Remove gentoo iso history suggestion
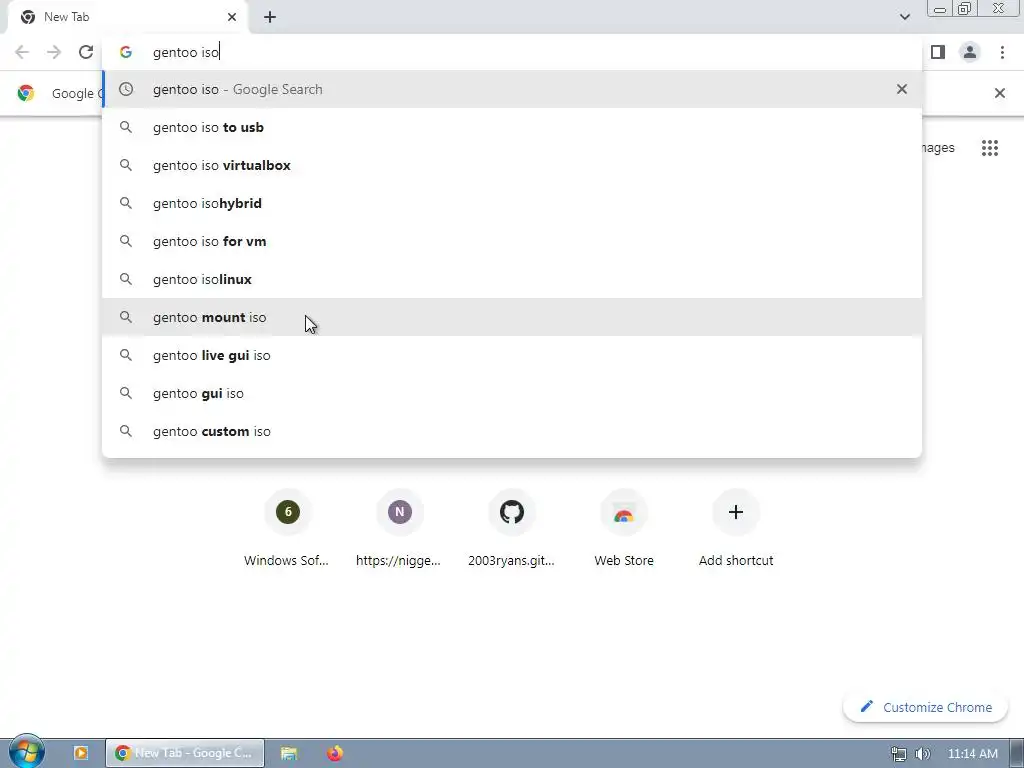1024x768 pixels. point(902,89)
